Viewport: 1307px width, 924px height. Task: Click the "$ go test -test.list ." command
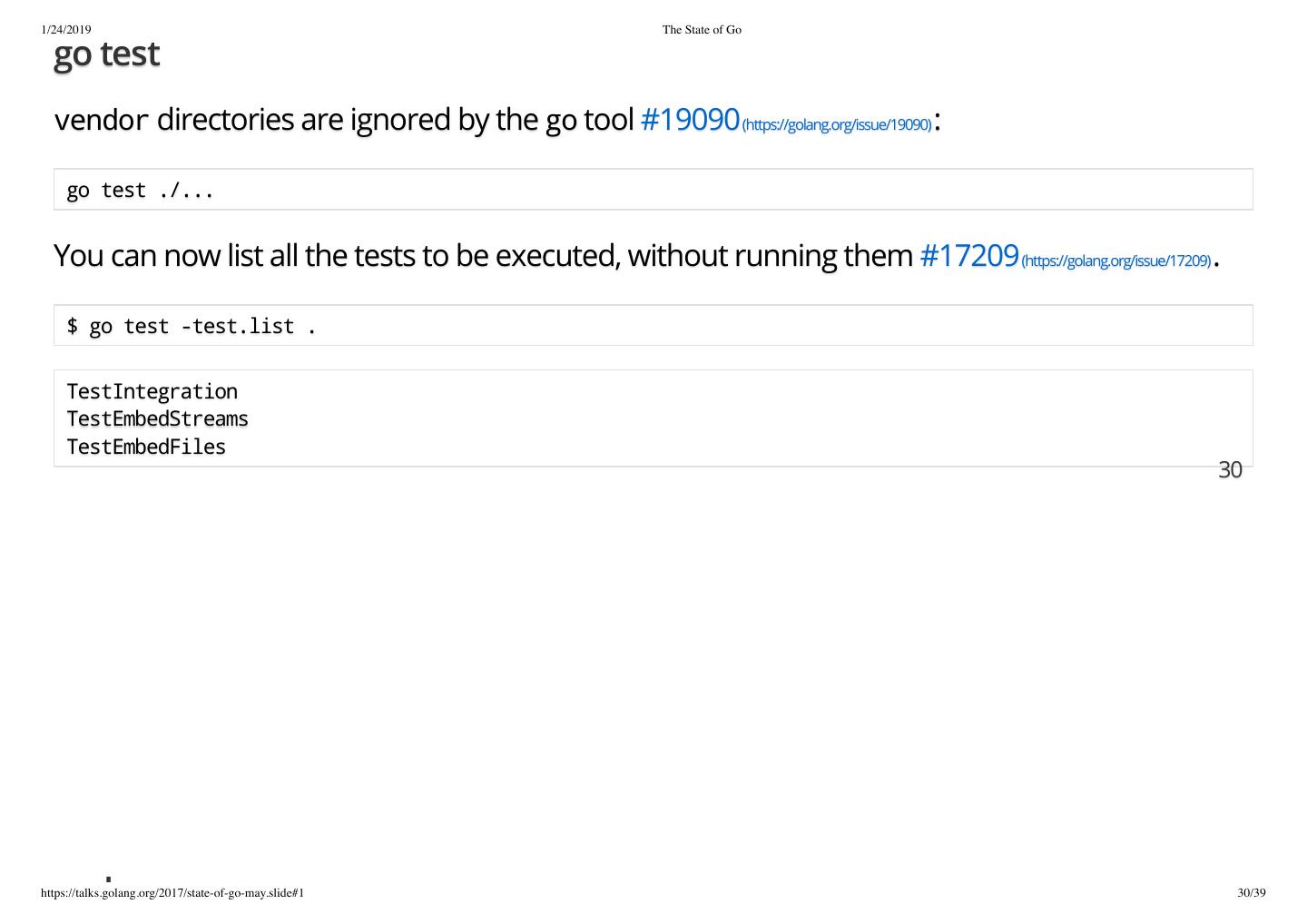(192, 327)
